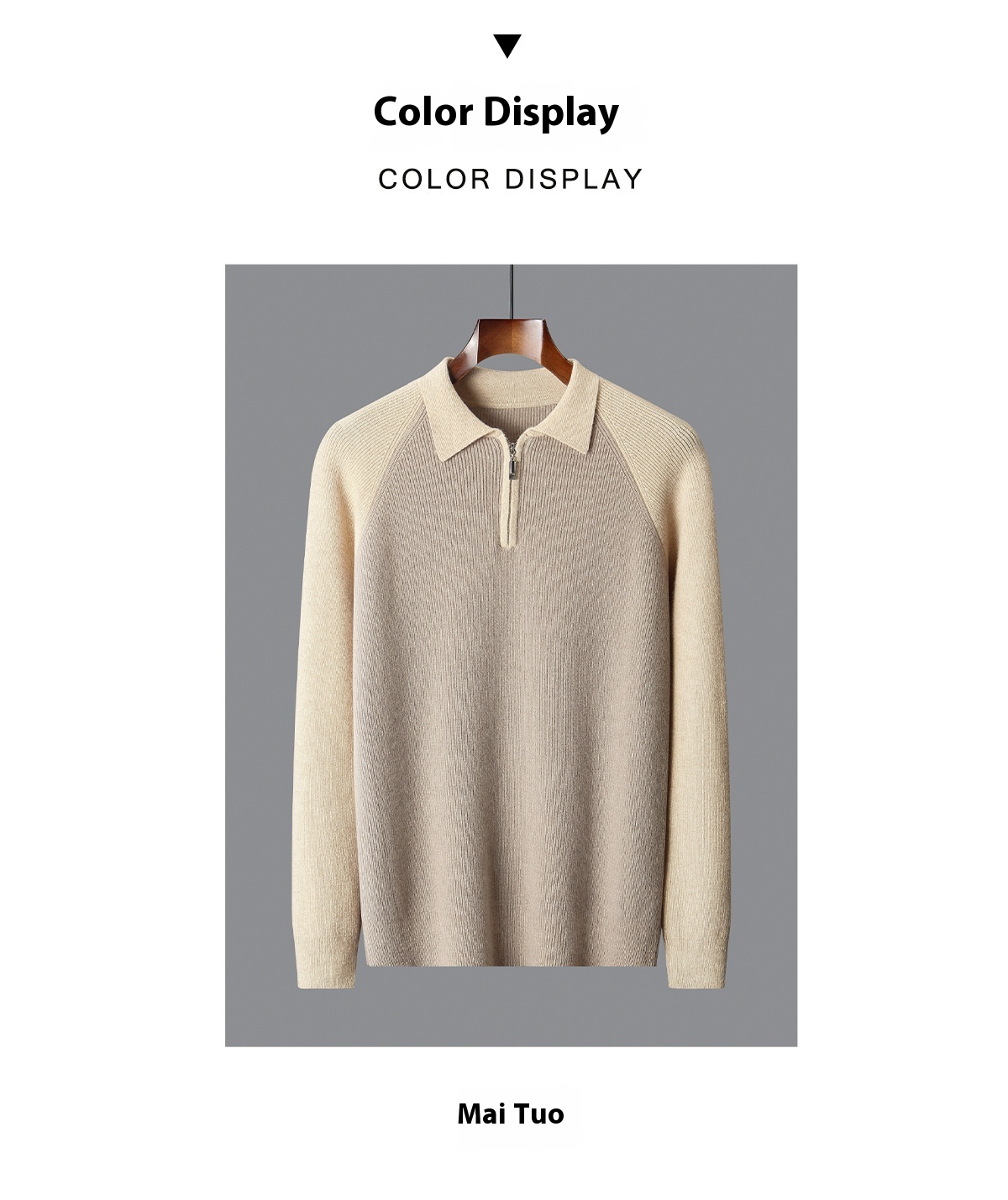Click the black downward triangle arrow

click(507, 46)
